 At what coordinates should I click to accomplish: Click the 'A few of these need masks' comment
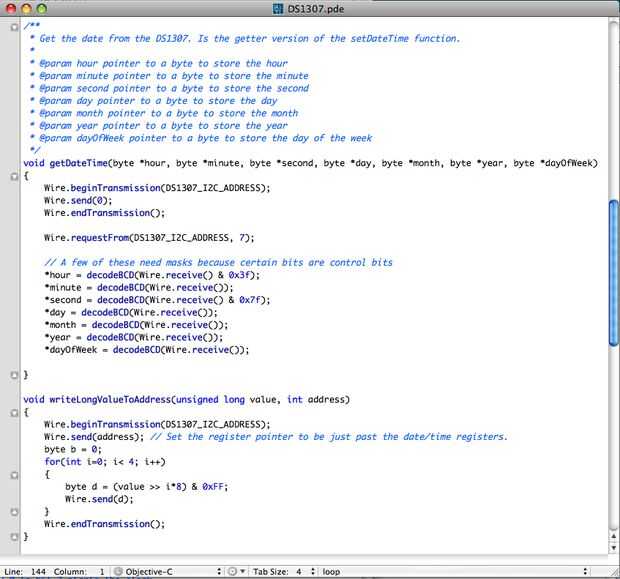tap(218, 263)
